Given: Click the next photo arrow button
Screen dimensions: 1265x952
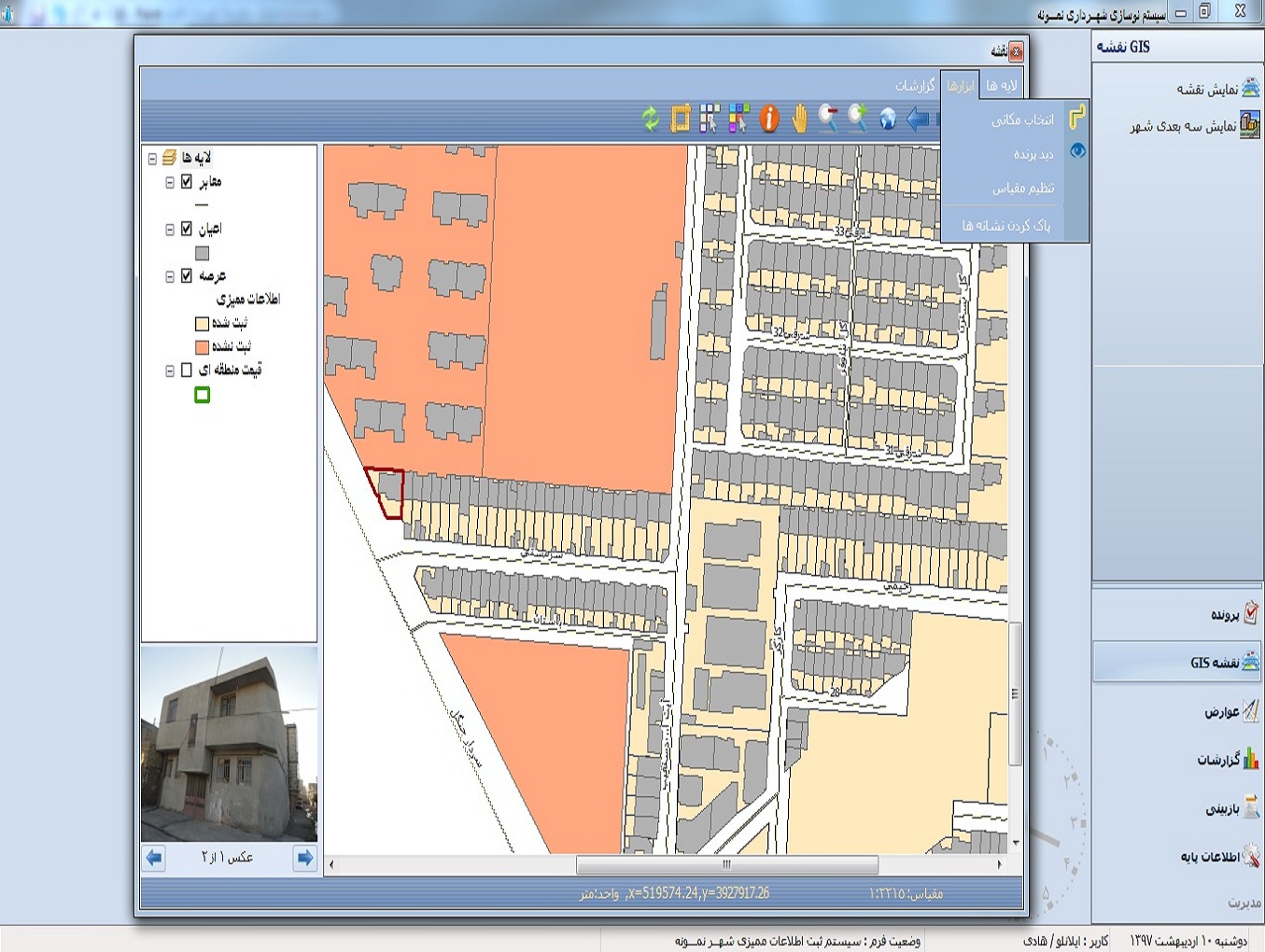Looking at the screenshot, I should pyautogui.click(x=304, y=858).
